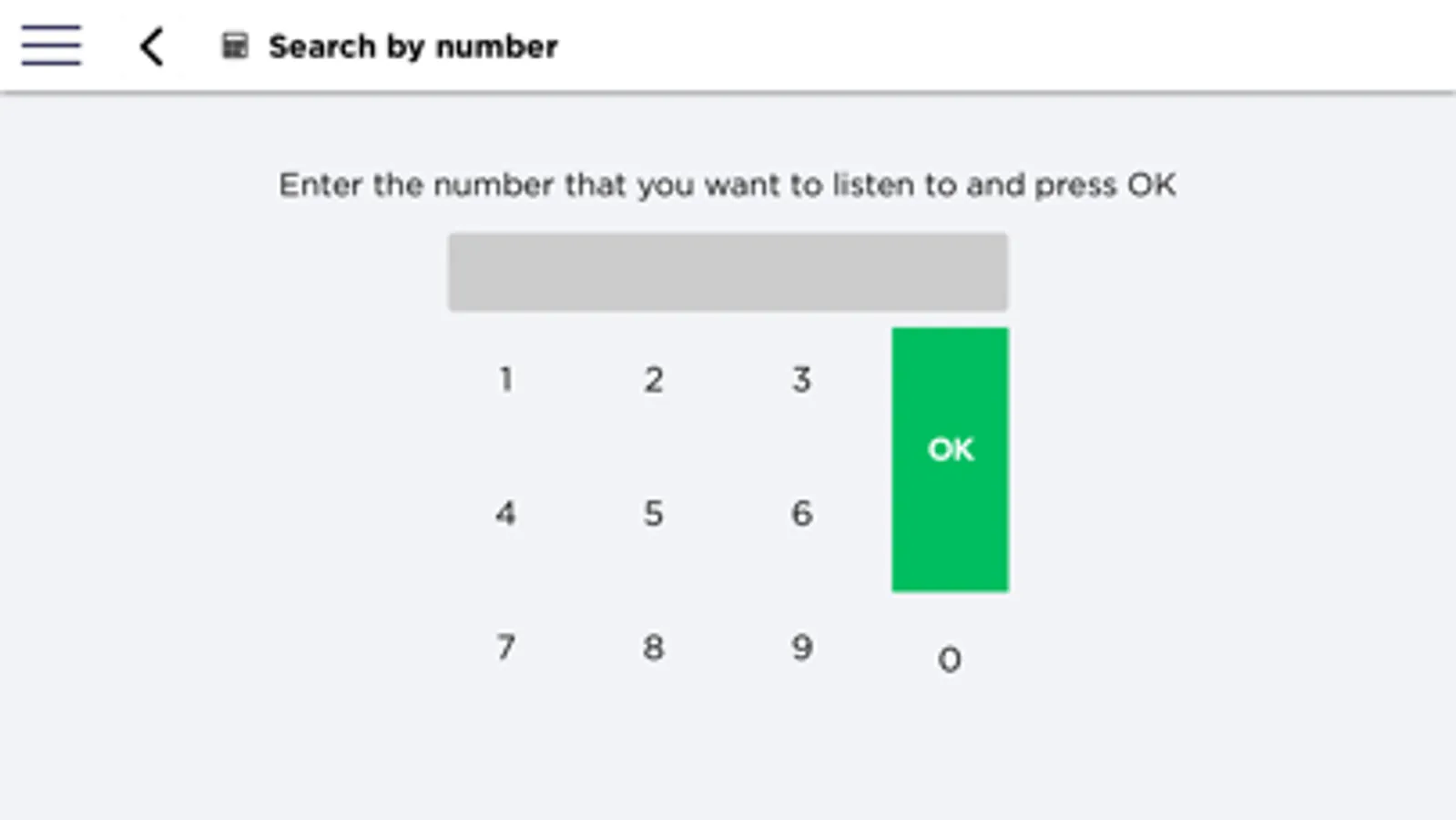Tap digit 1 on the keypad
This screenshot has height=820, width=1456.
coord(506,379)
